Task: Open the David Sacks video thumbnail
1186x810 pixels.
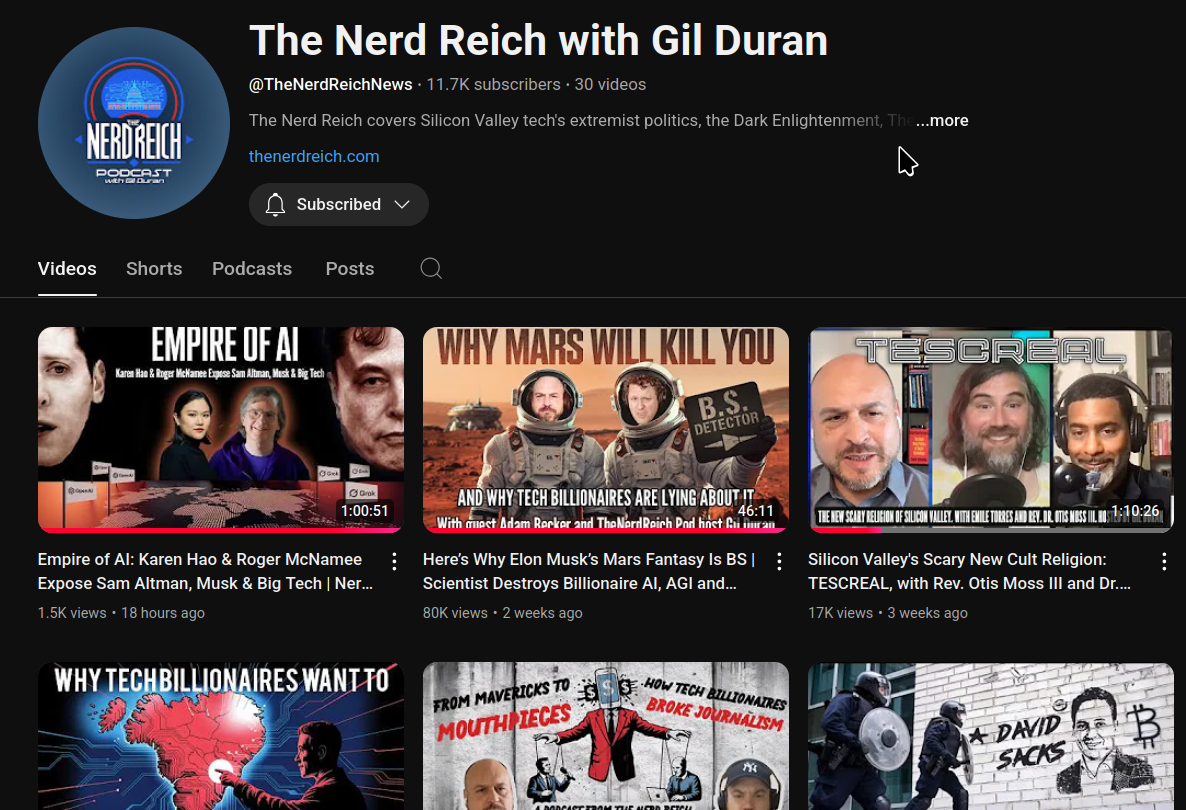Action: coord(991,736)
